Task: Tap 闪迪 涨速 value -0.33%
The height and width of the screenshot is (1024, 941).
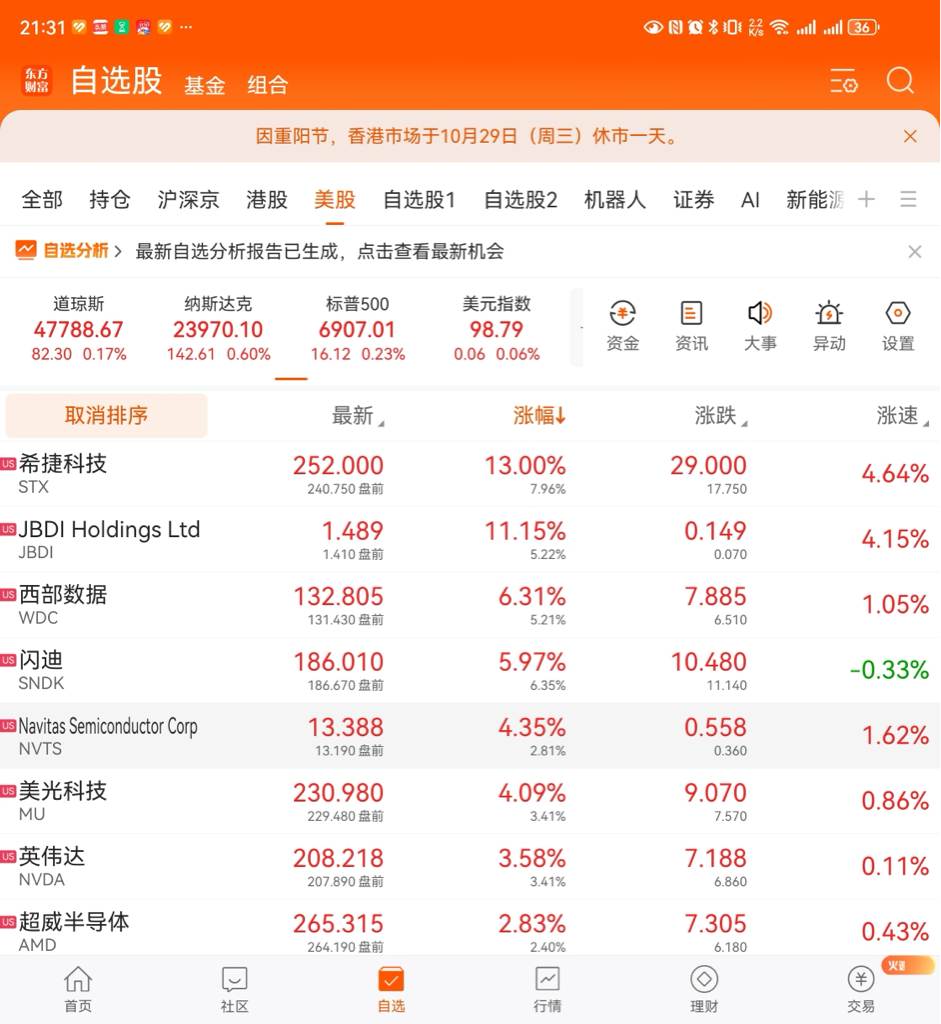Action: pos(889,670)
